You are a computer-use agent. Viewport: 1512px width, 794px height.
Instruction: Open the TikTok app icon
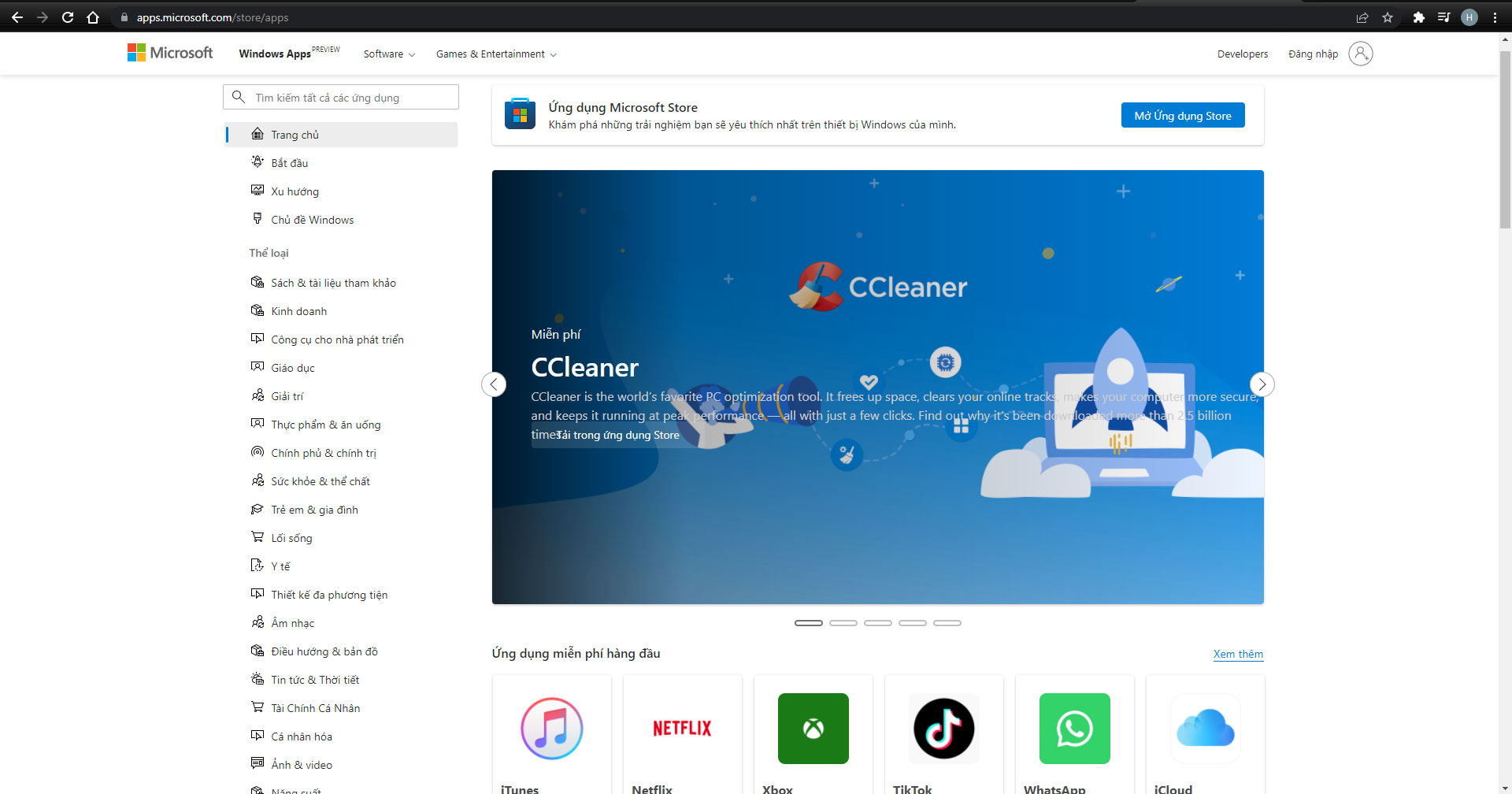pos(943,728)
